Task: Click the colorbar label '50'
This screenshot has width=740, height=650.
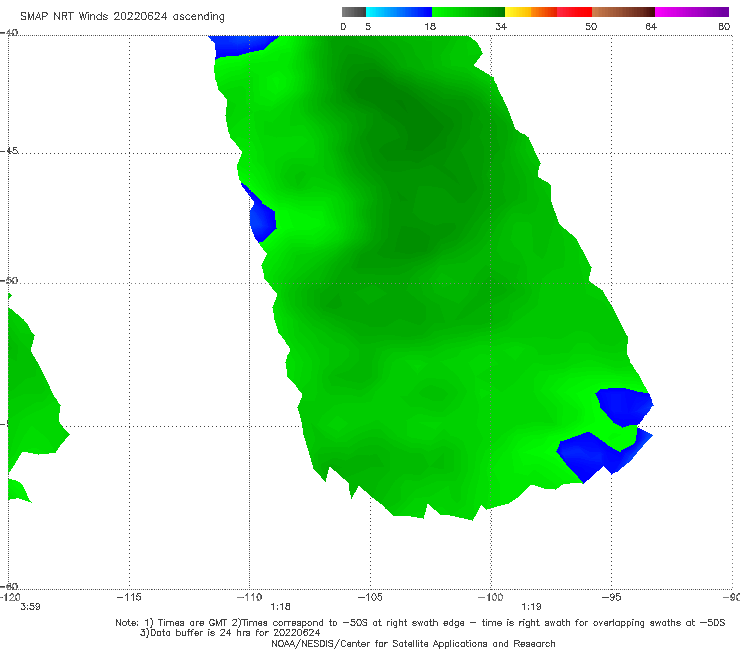Action: [591, 26]
